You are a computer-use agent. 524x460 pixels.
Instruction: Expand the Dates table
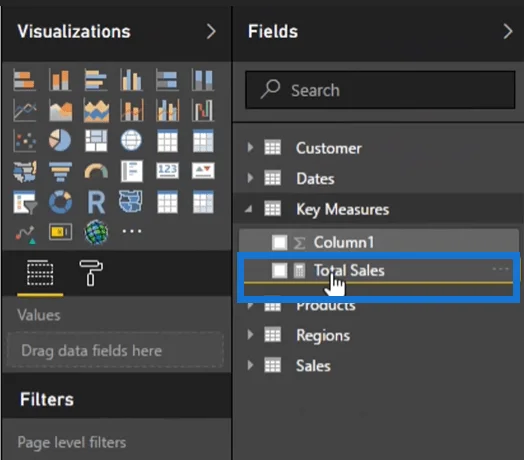[250, 178]
